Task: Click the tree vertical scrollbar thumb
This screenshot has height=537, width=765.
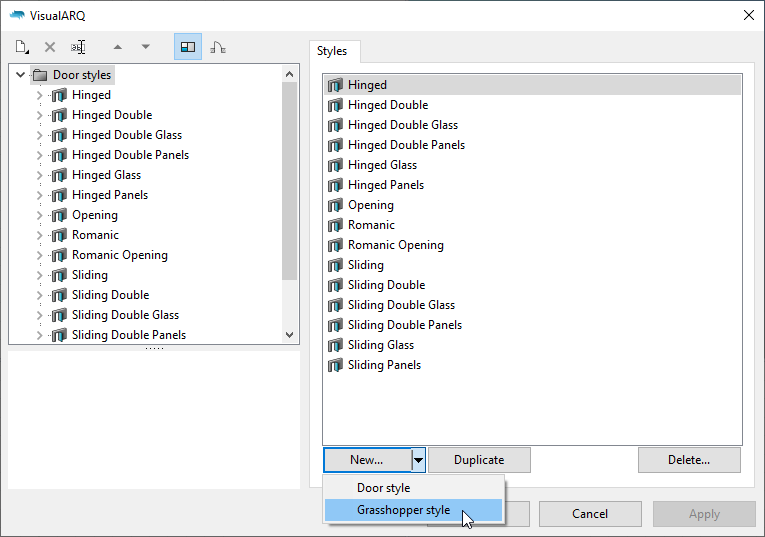Action: pos(289,181)
